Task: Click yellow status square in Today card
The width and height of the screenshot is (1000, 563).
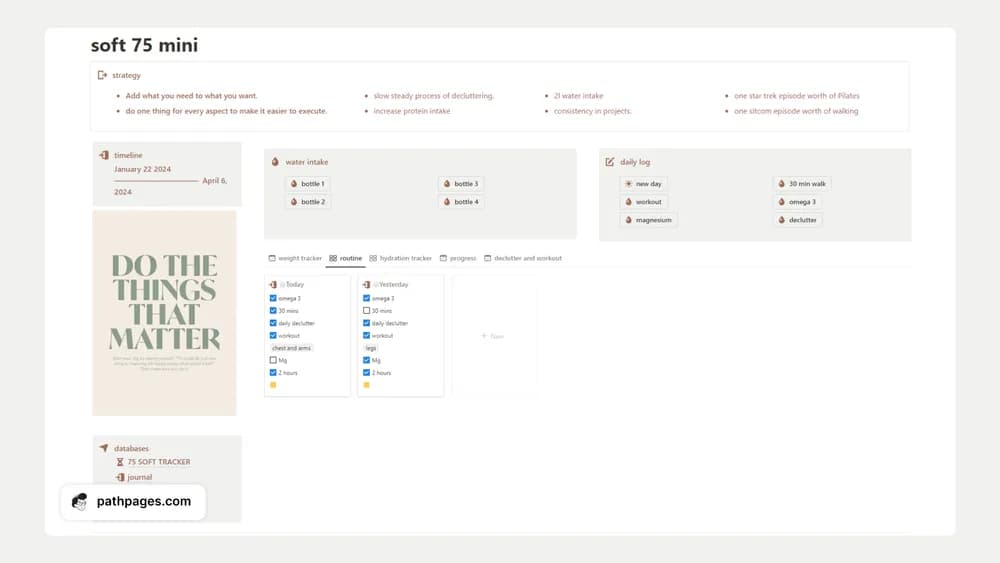Action: [x=273, y=385]
